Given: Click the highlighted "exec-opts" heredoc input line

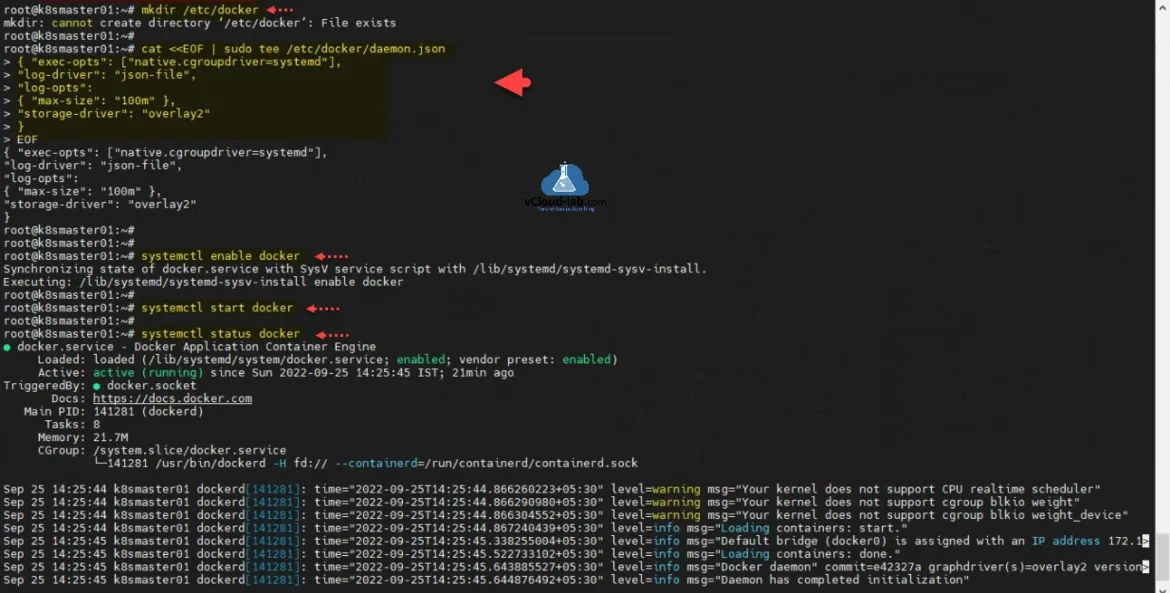Looking at the screenshot, I should point(178,62).
